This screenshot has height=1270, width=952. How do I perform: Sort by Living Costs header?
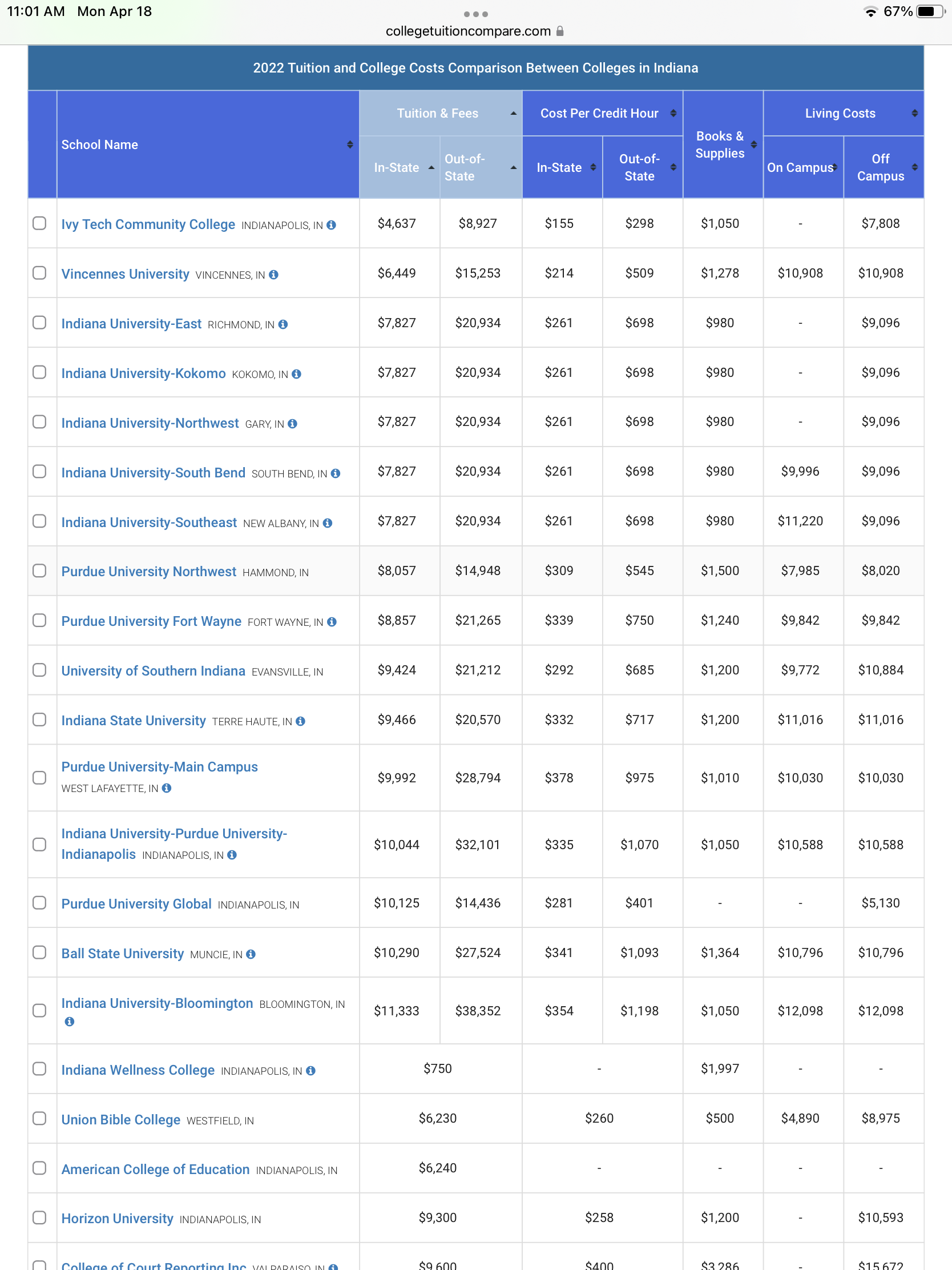[844, 114]
